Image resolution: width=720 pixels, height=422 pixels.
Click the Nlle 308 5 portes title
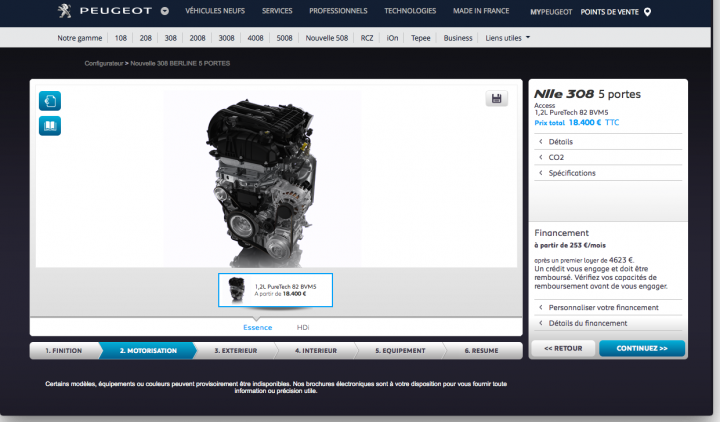pos(587,94)
